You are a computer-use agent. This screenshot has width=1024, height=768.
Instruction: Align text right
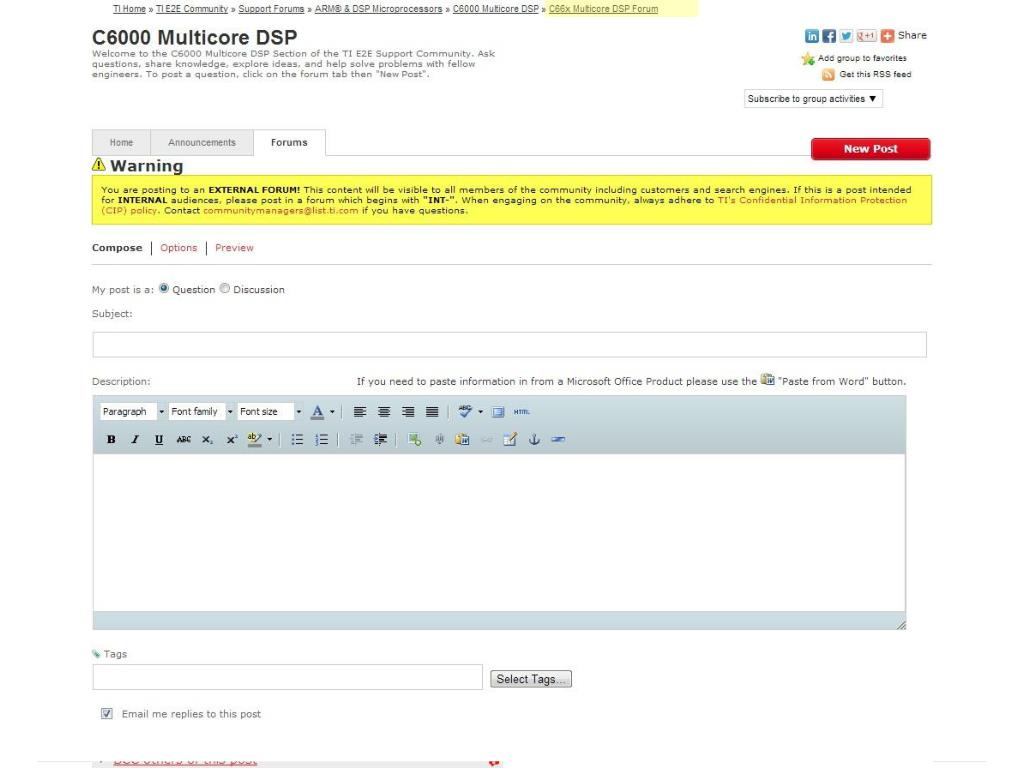(x=408, y=412)
